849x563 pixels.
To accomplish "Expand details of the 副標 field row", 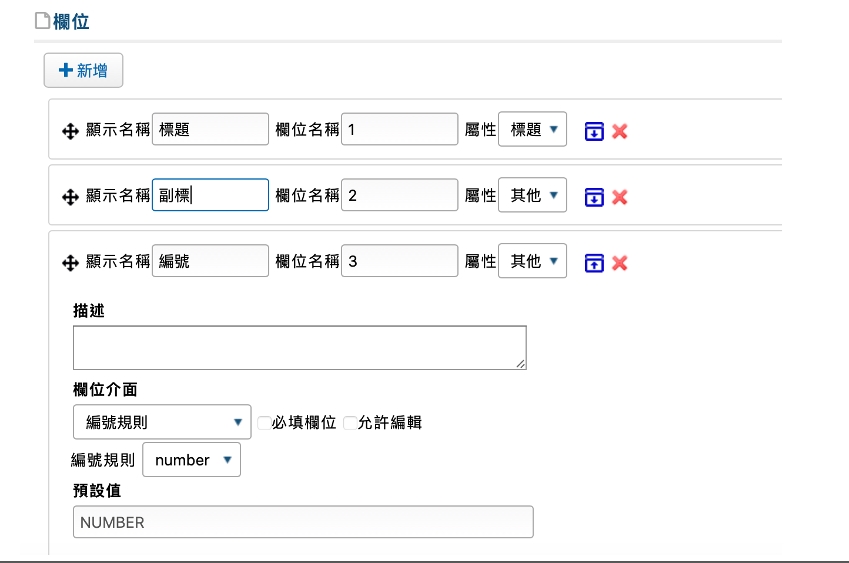I will 594,197.
